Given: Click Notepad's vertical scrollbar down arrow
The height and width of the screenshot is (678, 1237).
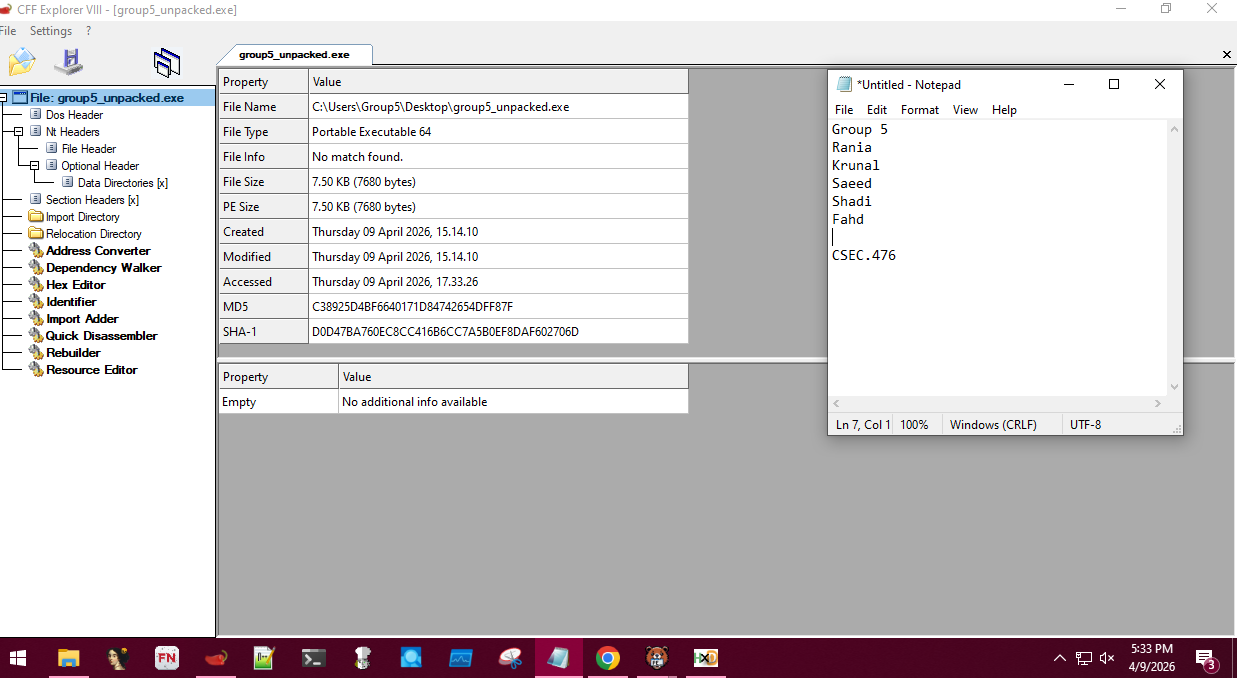Looking at the screenshot, I should tap(1174, 387).
